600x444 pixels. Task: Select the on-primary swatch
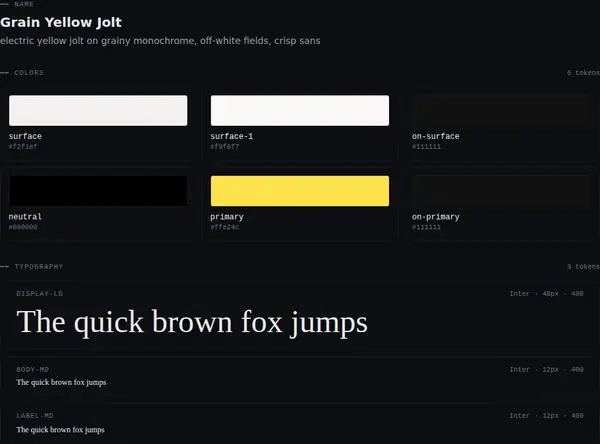pyautogui.click(x=501, y=191)
